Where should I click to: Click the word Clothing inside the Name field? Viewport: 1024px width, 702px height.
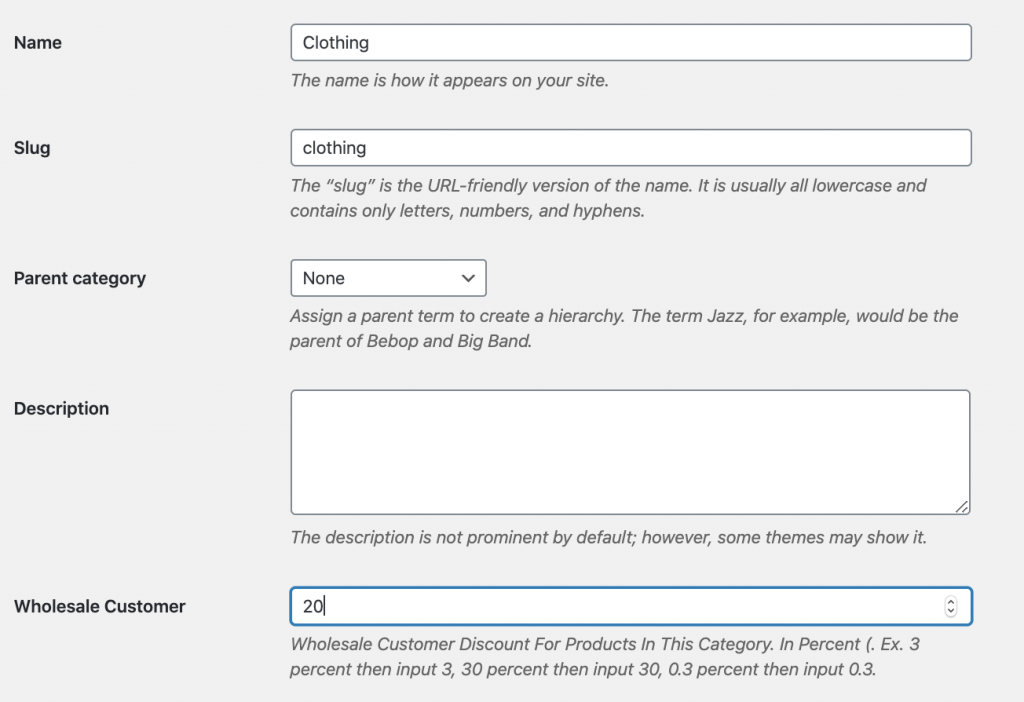click(336, 43)
